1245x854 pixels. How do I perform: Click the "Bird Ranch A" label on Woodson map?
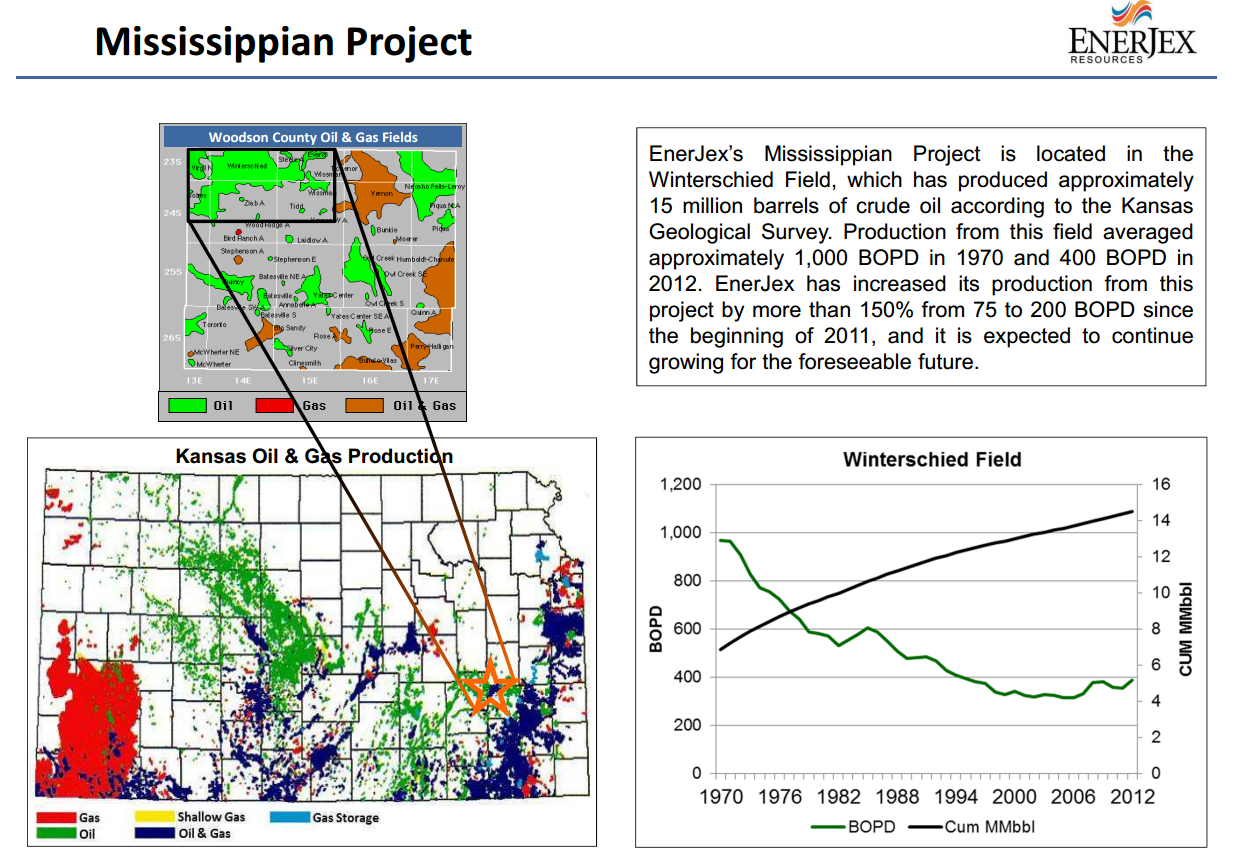click(x=243, y=239)
